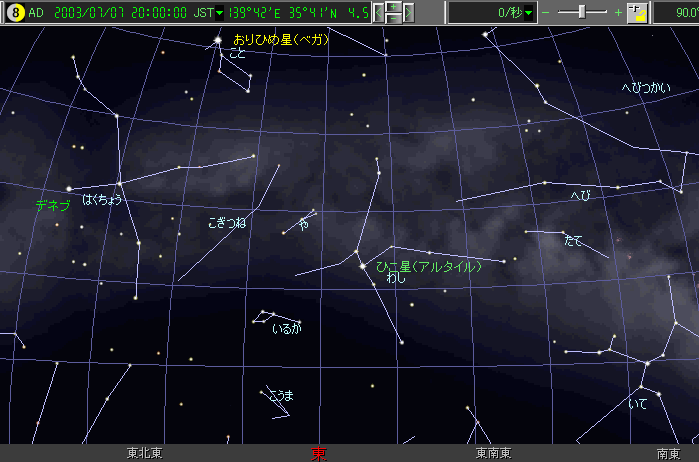Select the 東南東 direction label

493,453
